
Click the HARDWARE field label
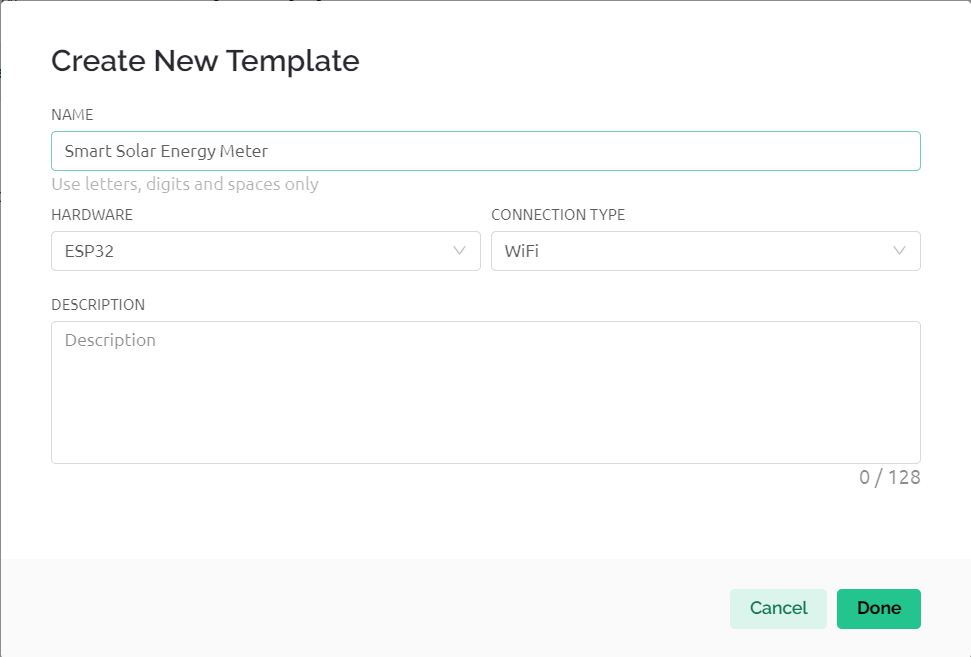(92, 215)
